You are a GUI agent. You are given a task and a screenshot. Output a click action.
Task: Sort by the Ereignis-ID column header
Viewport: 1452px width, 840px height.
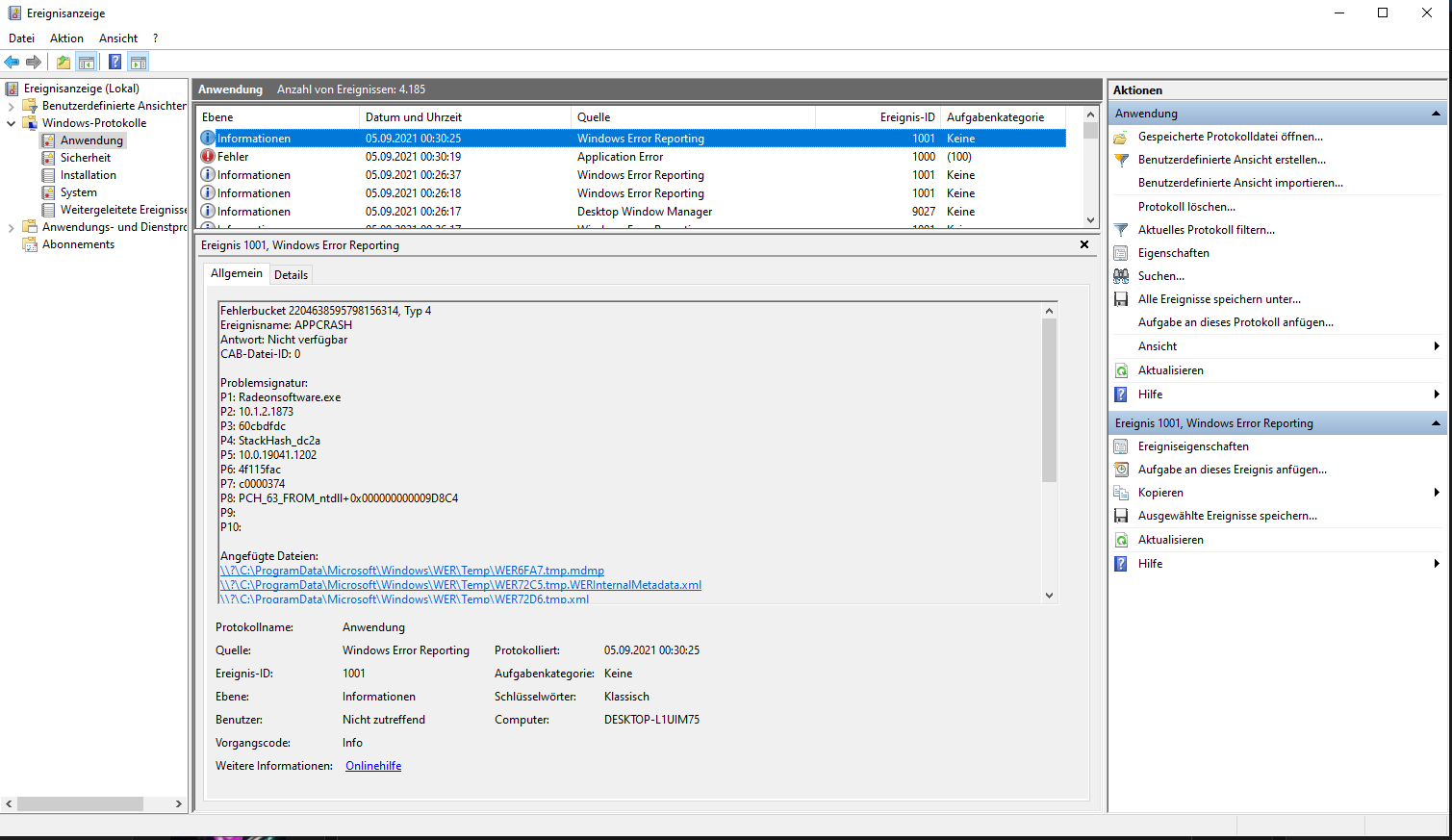point(878,117)
